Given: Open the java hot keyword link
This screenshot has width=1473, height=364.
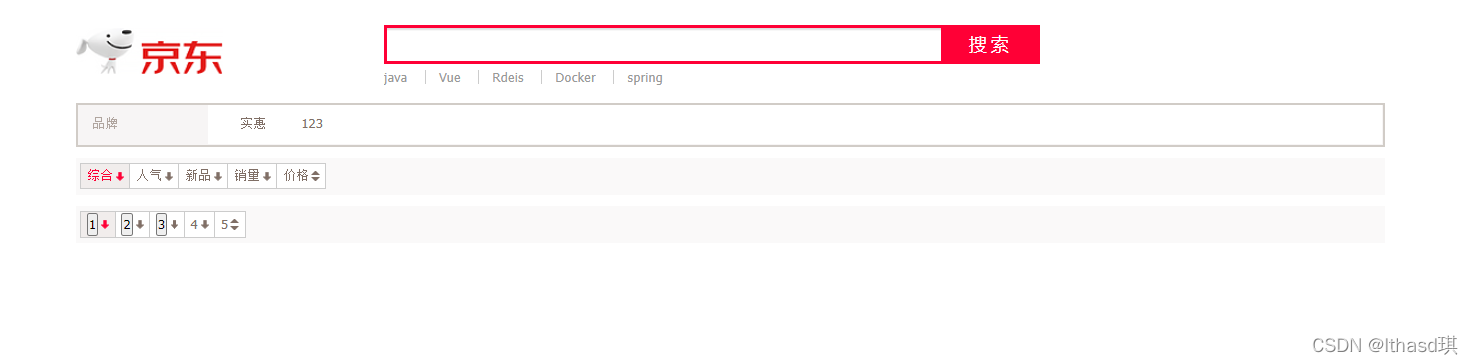Looking at the screenshot, I should (x=395, y=78).
